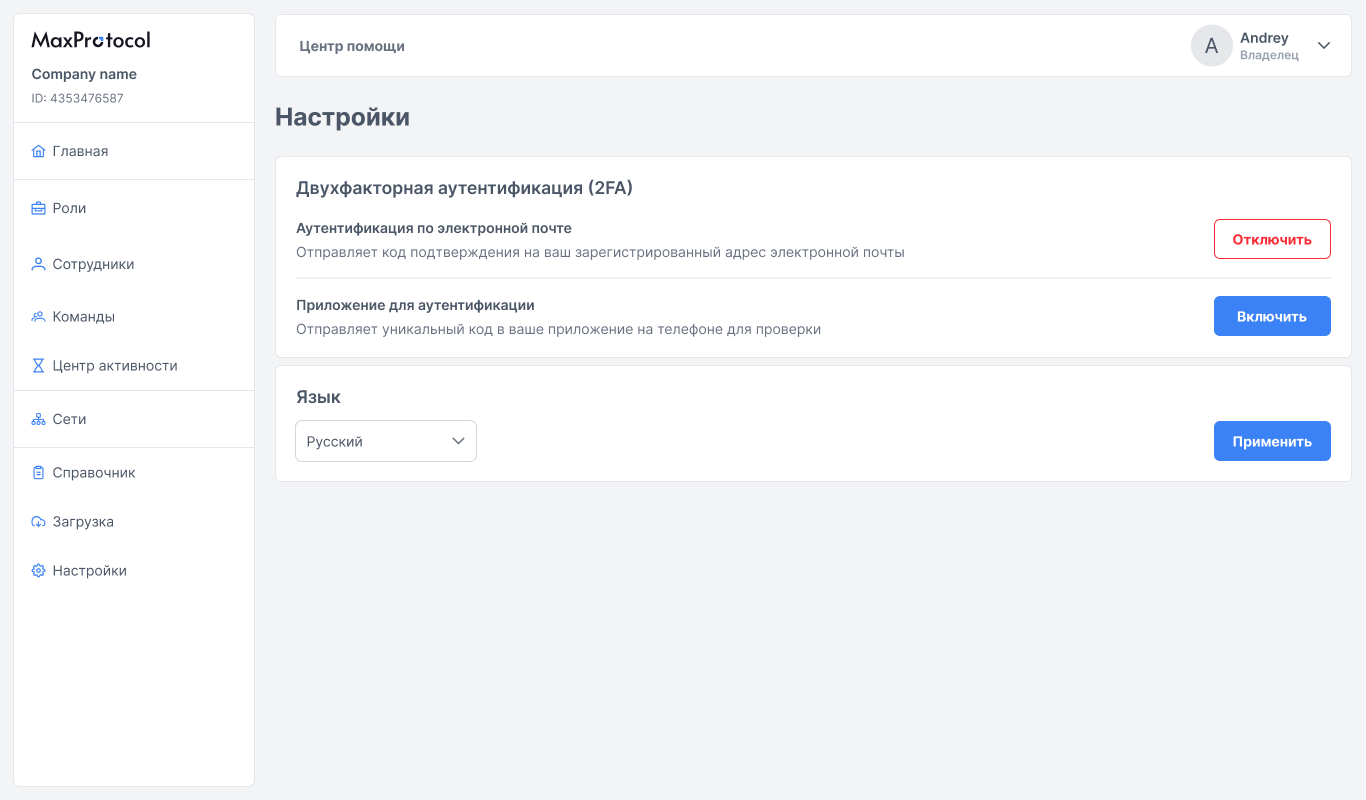This screenshot has height=800, width=1366.
Task: Disable email authentication with Отключить
Action: [1272, 239]
